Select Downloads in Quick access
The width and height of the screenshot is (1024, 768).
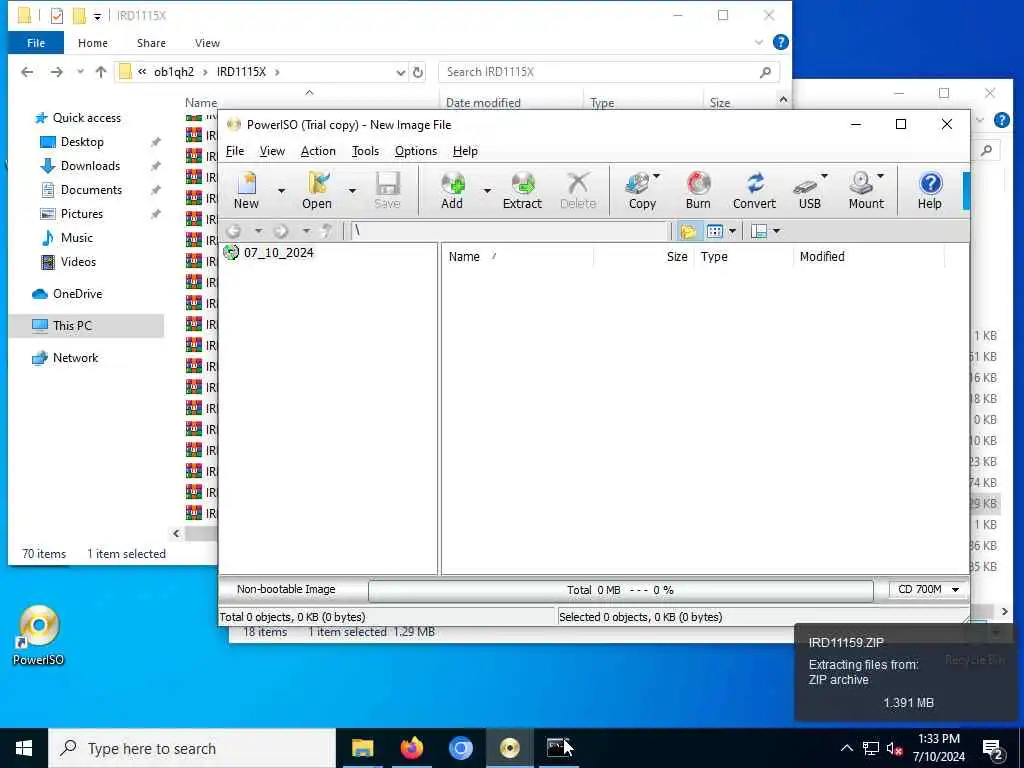(90, 166)
